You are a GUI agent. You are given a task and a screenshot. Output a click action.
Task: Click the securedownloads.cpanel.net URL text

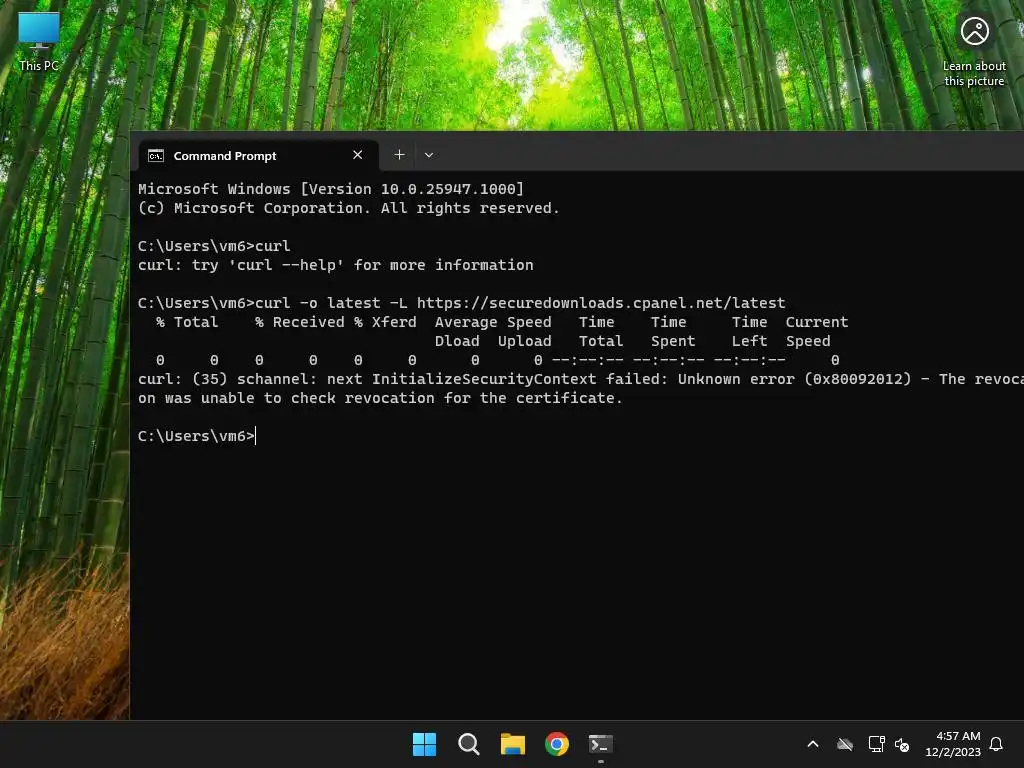coord(601,303)
